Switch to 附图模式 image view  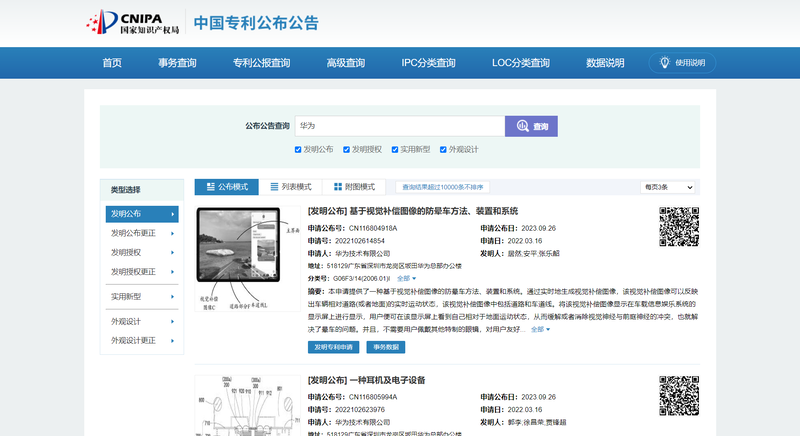click(353, 187)
